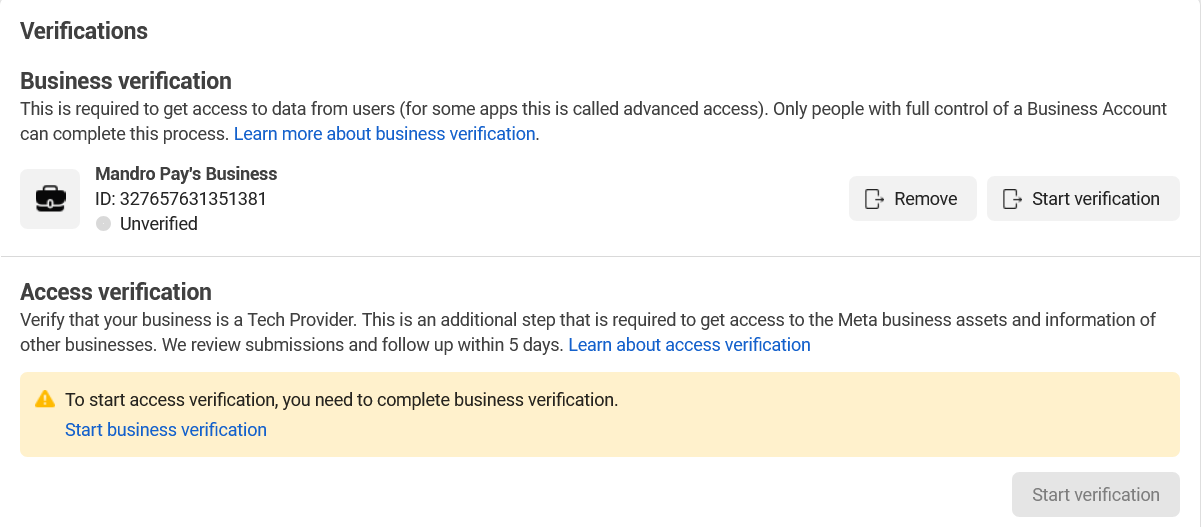Click the Verifications page heading
Screen dimensions: 1201x527
[x=84, y=31]
